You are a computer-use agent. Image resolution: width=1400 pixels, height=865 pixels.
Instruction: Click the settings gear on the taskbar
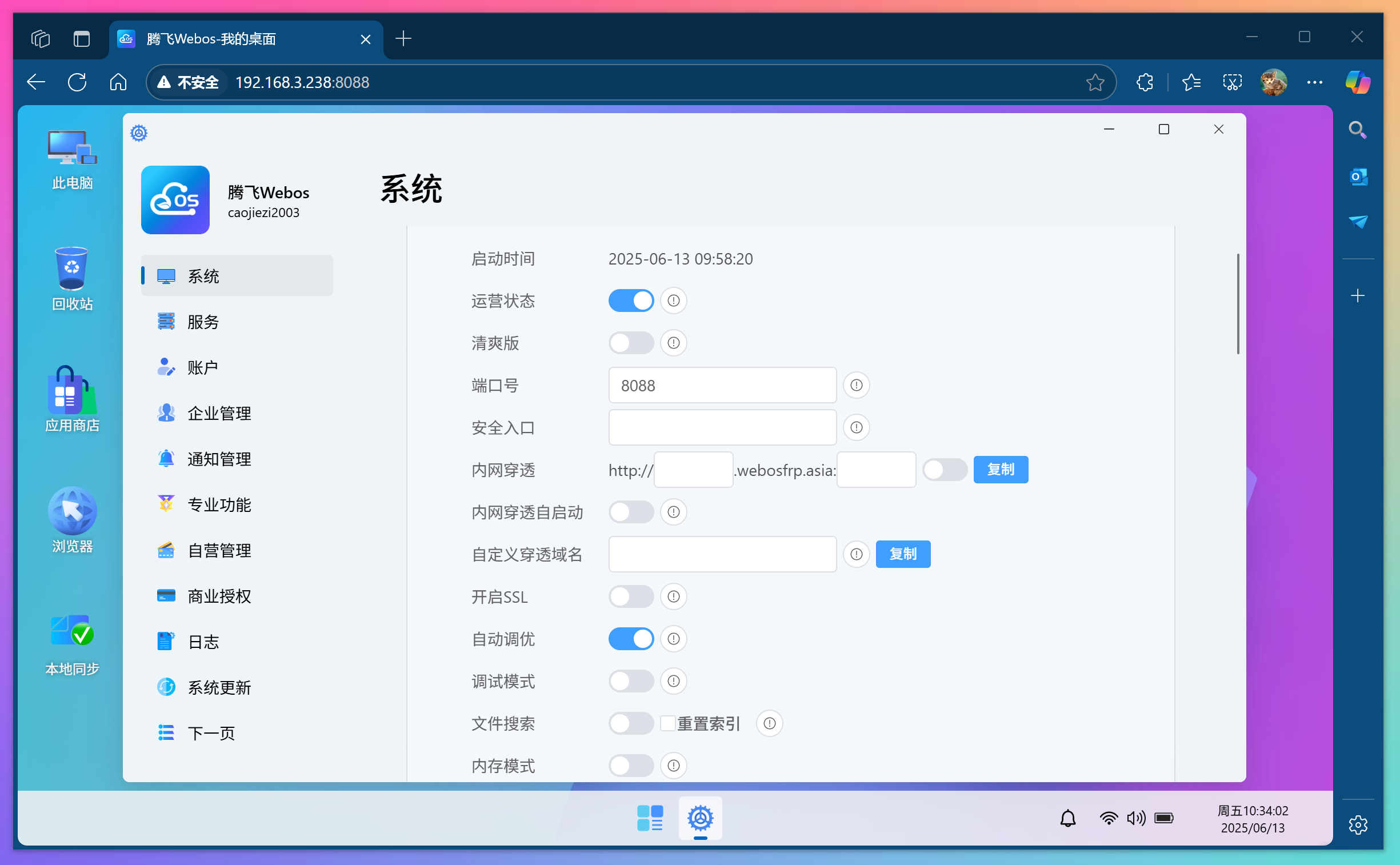coord(701,818)
